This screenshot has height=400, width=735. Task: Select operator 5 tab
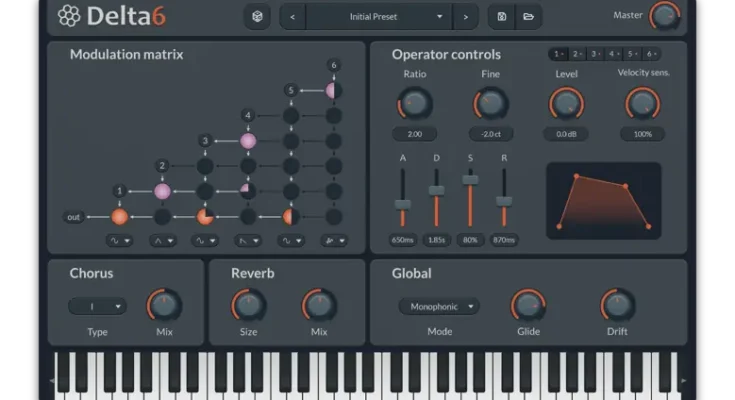632,54
